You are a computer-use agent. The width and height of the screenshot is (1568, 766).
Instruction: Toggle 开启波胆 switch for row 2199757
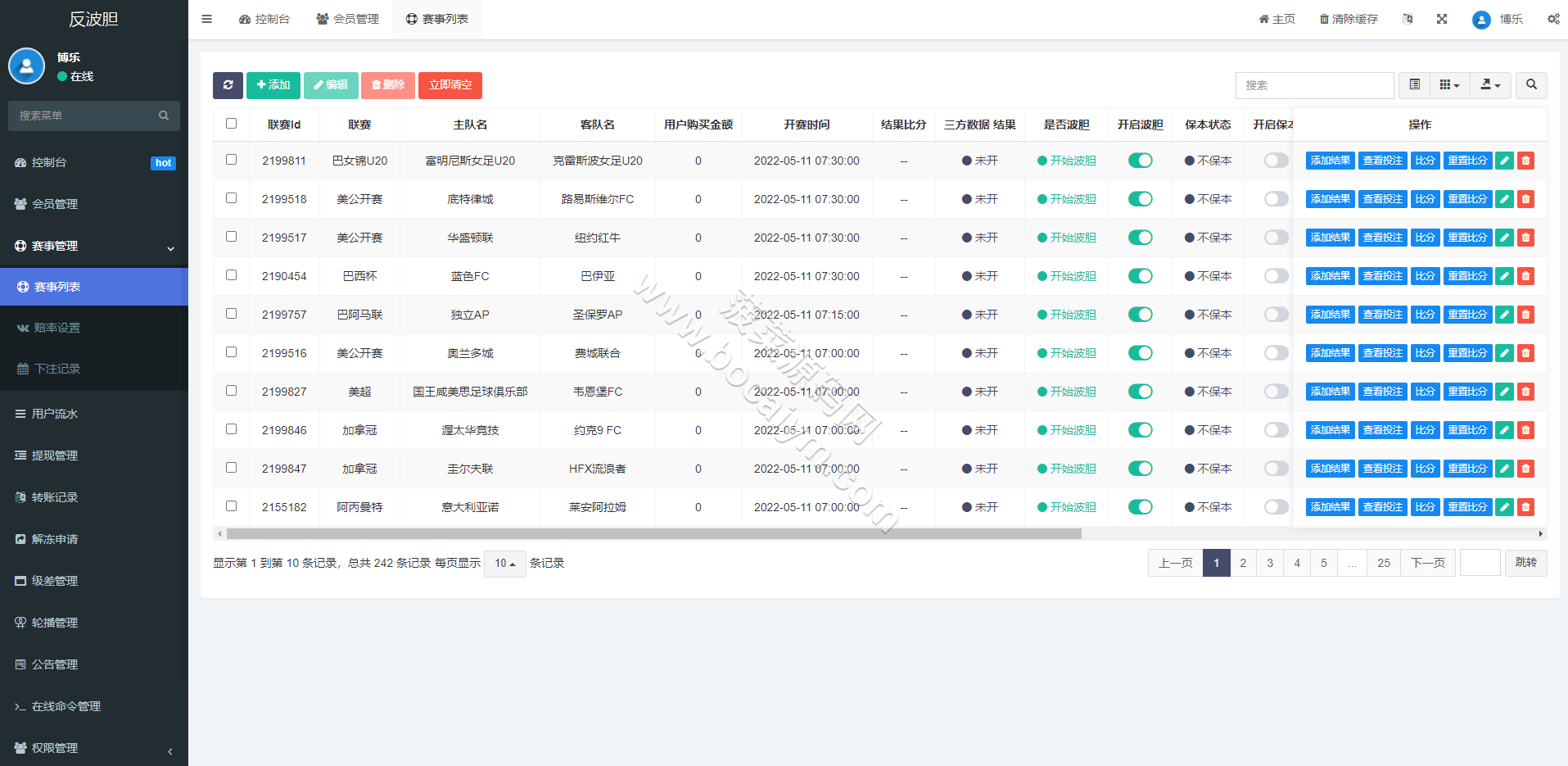pos(1140,315)
